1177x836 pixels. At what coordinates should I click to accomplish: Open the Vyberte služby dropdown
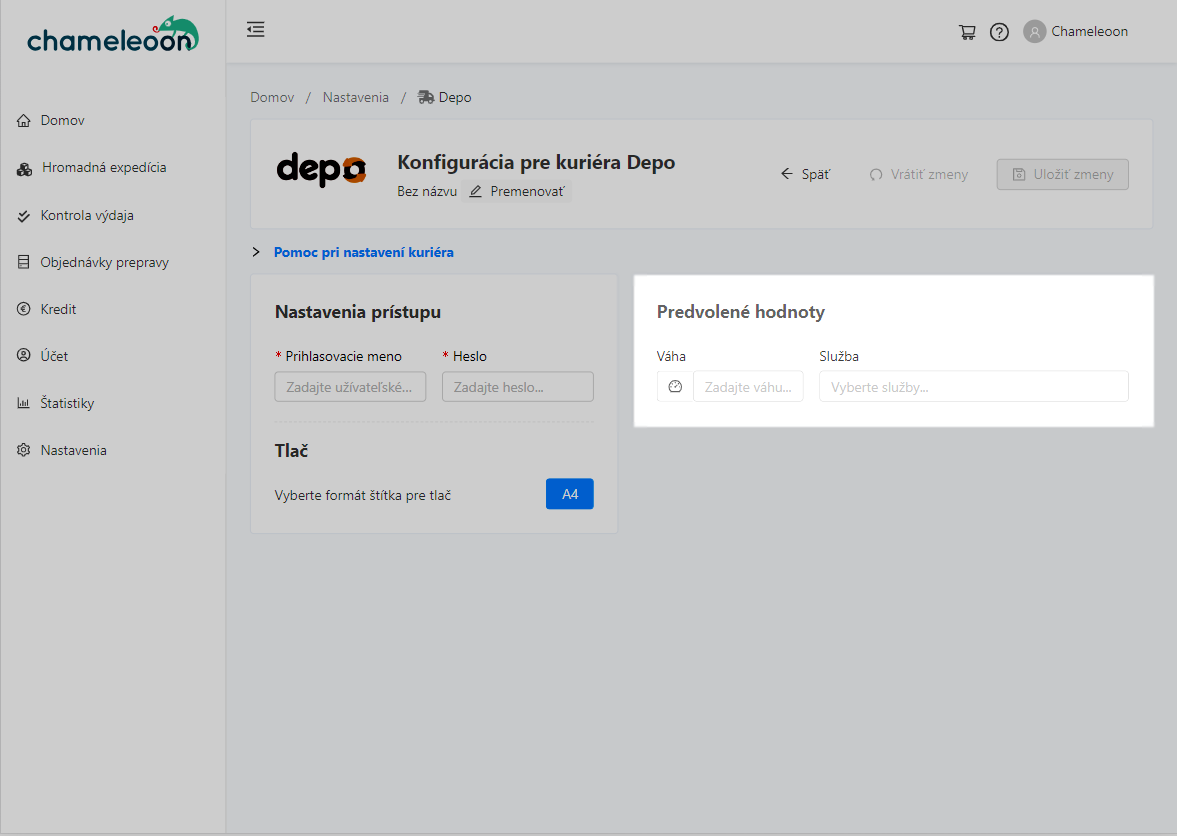973,385
